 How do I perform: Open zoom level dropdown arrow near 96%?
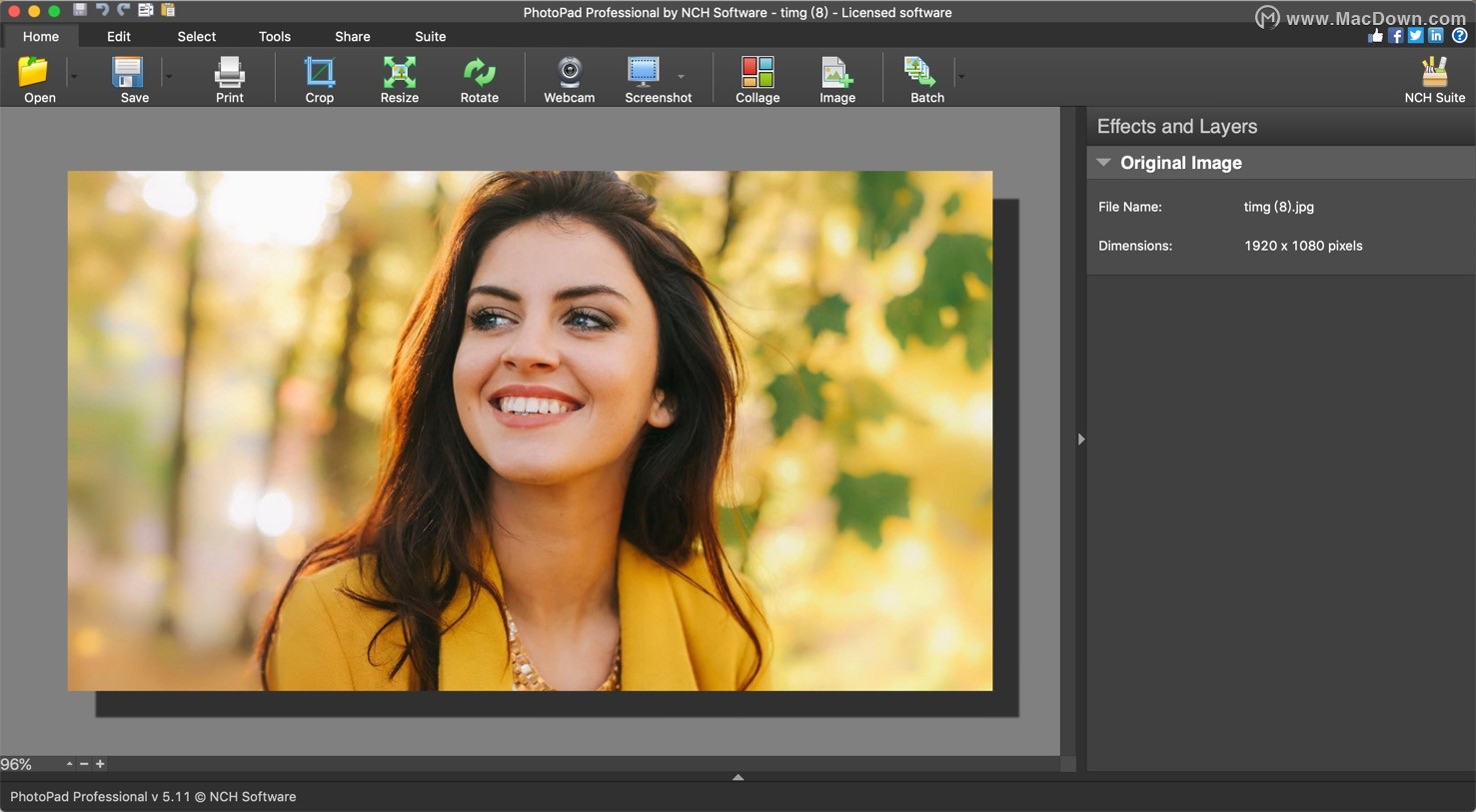[69, 764]
